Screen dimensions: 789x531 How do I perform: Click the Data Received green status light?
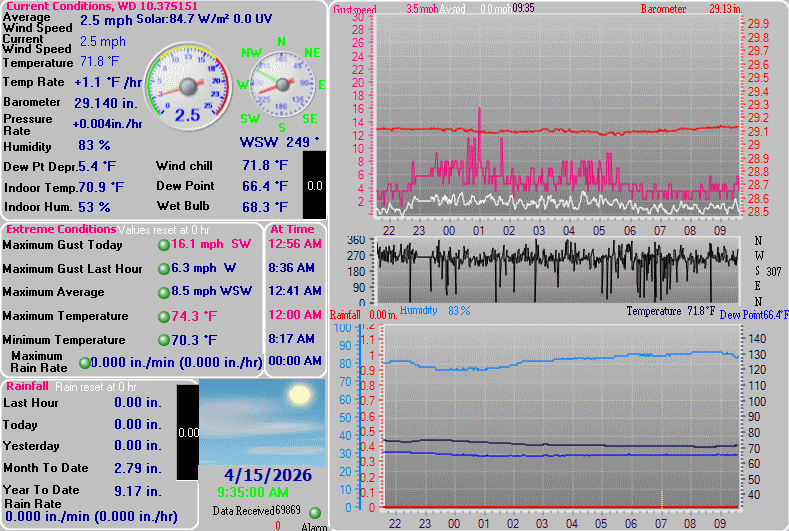click(x=315, y=512)
